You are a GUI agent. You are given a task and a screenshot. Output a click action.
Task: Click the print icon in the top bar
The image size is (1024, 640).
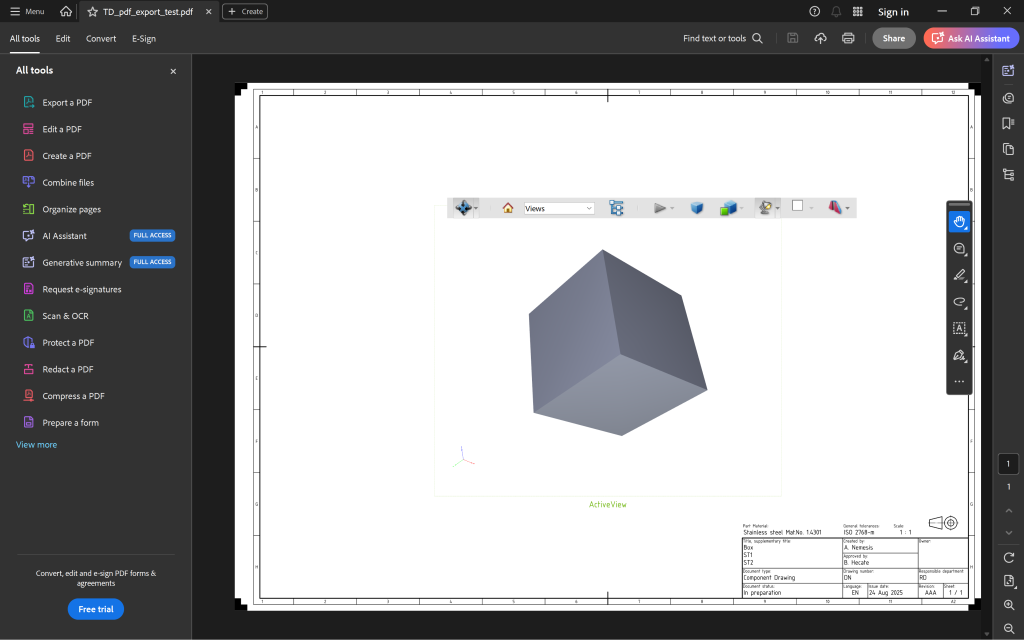point(848,38)
